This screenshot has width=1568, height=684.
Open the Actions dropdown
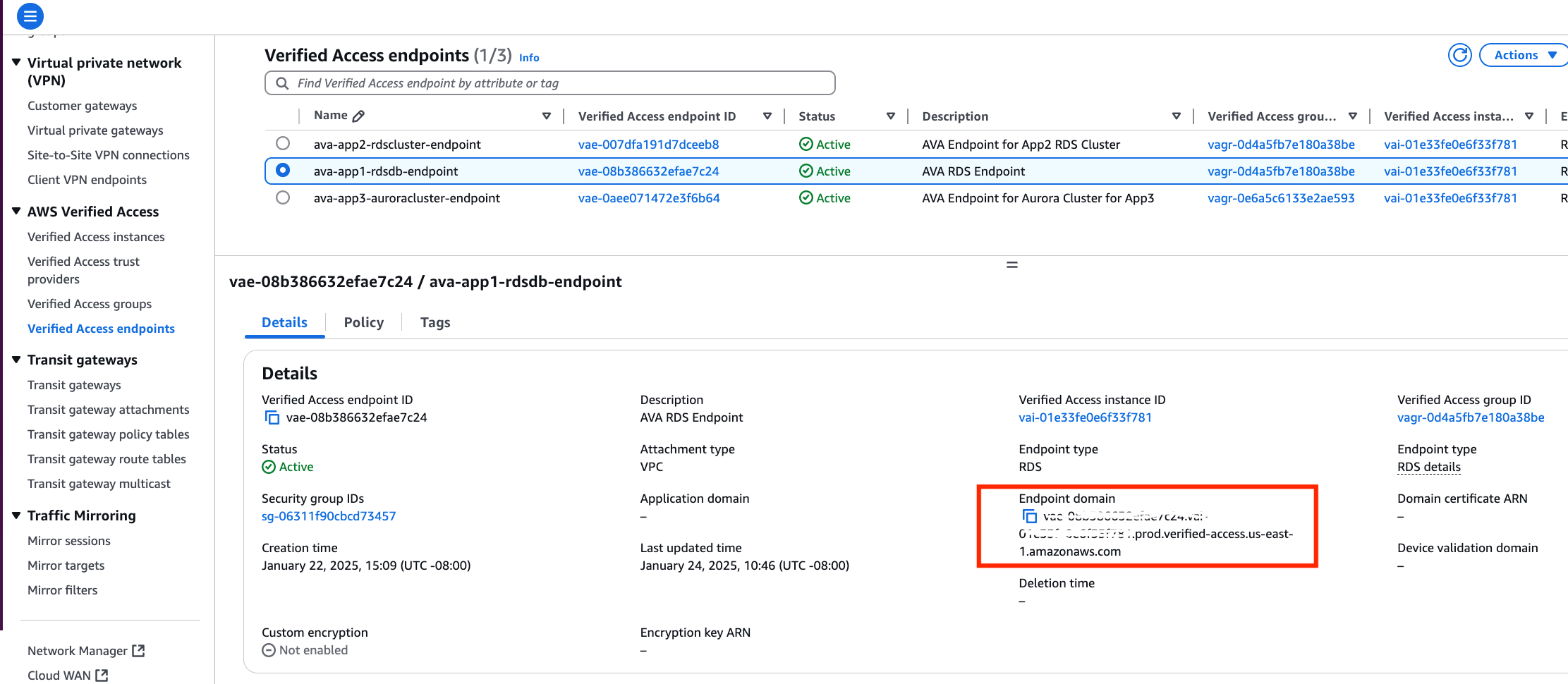pos(1524,55)
